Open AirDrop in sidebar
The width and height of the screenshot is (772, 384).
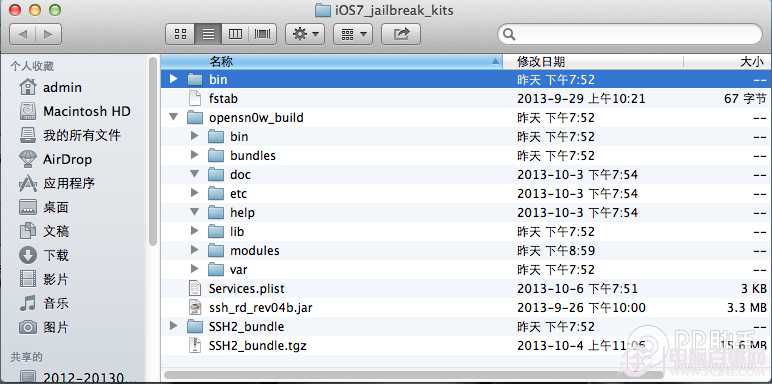click(55, 159)
